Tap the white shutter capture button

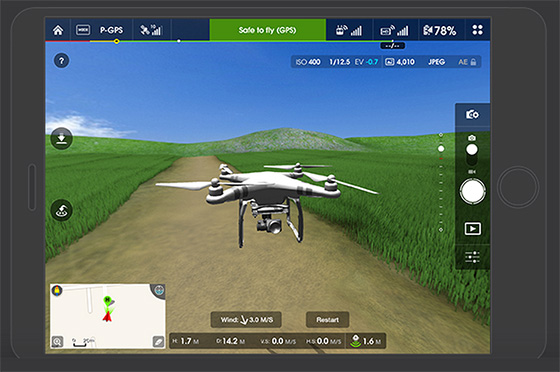click(x=472, y=191)
